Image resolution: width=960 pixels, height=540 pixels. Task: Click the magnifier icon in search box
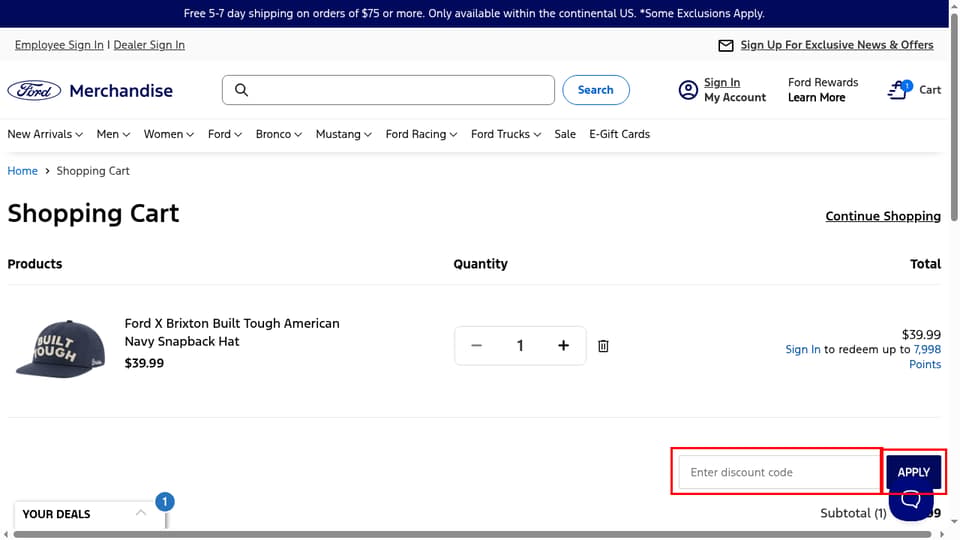tap(241, 90)
